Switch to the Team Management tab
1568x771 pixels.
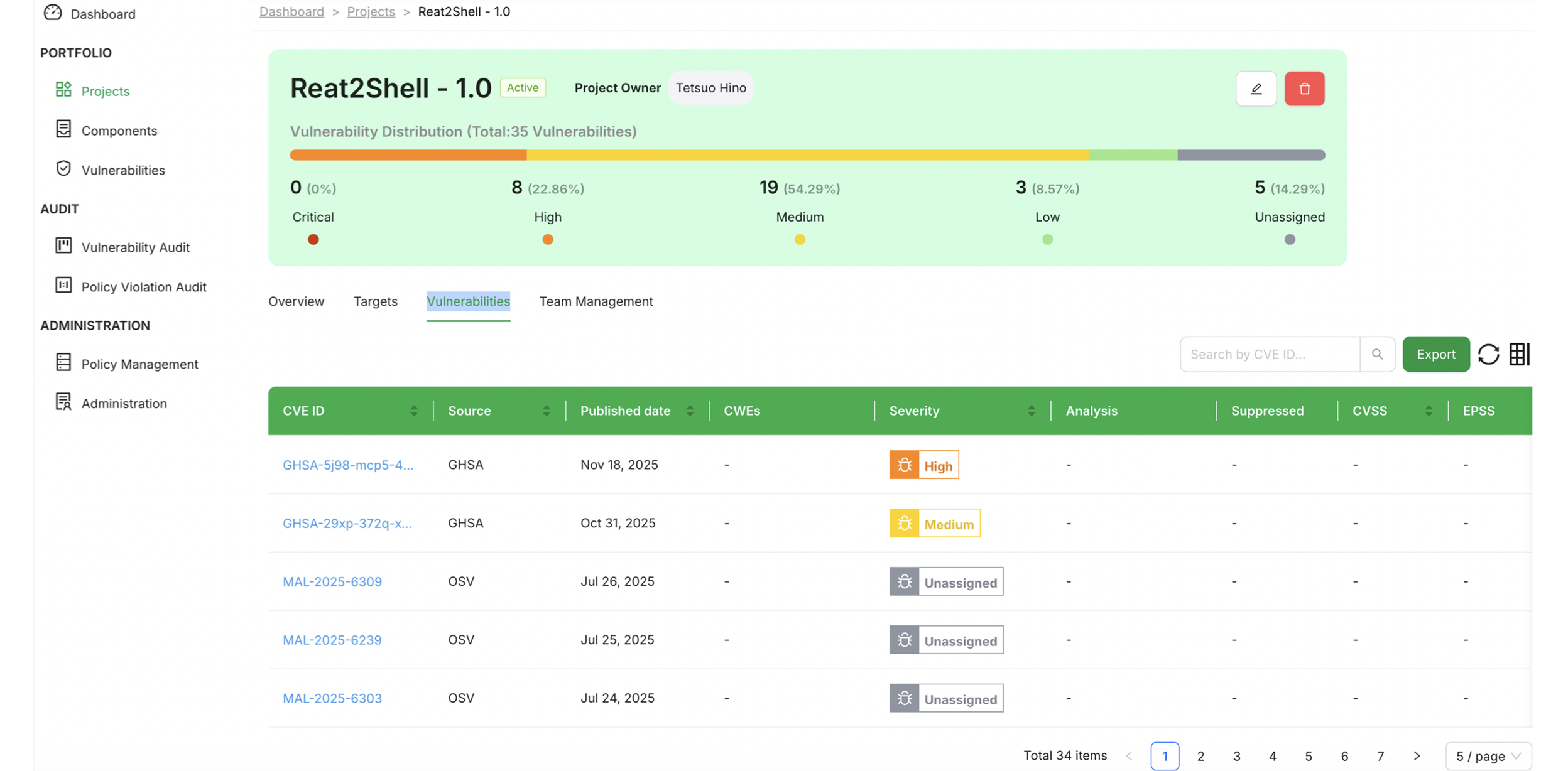[x=596, y=301]
